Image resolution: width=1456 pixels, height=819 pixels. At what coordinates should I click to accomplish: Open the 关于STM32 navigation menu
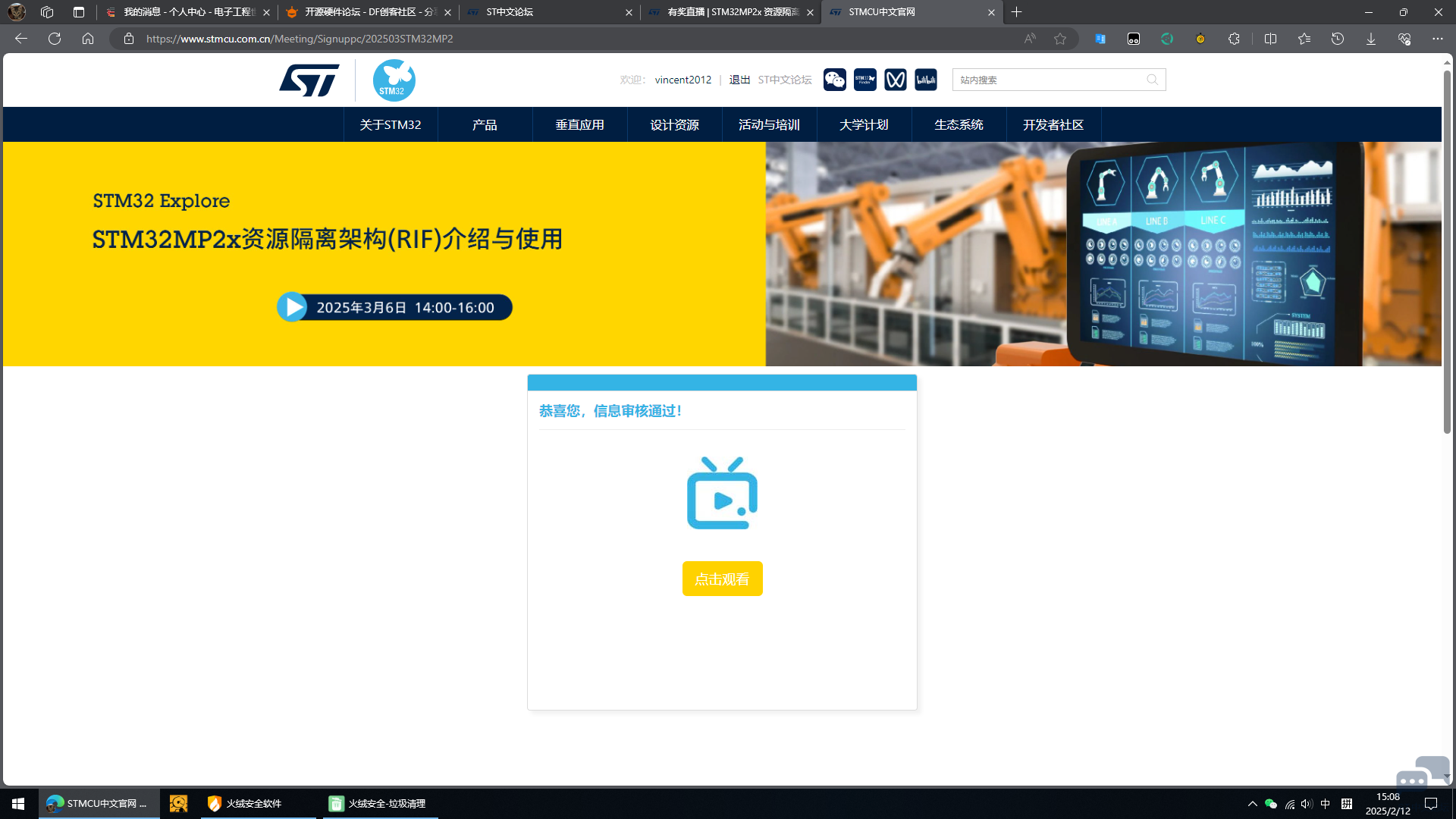pyautogui.click(x=391, y=124)
